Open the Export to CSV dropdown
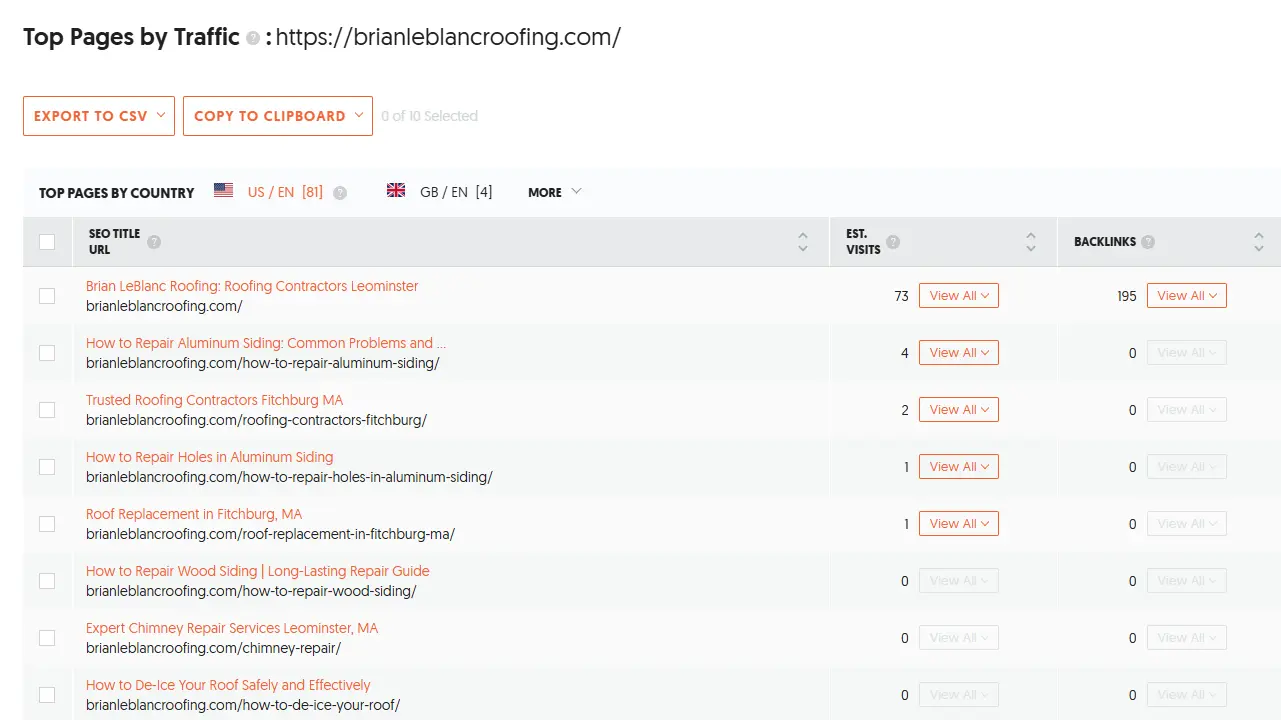The width and height of the screenshot is (1281, 720). pyautogui.click(x=99, y=116)
